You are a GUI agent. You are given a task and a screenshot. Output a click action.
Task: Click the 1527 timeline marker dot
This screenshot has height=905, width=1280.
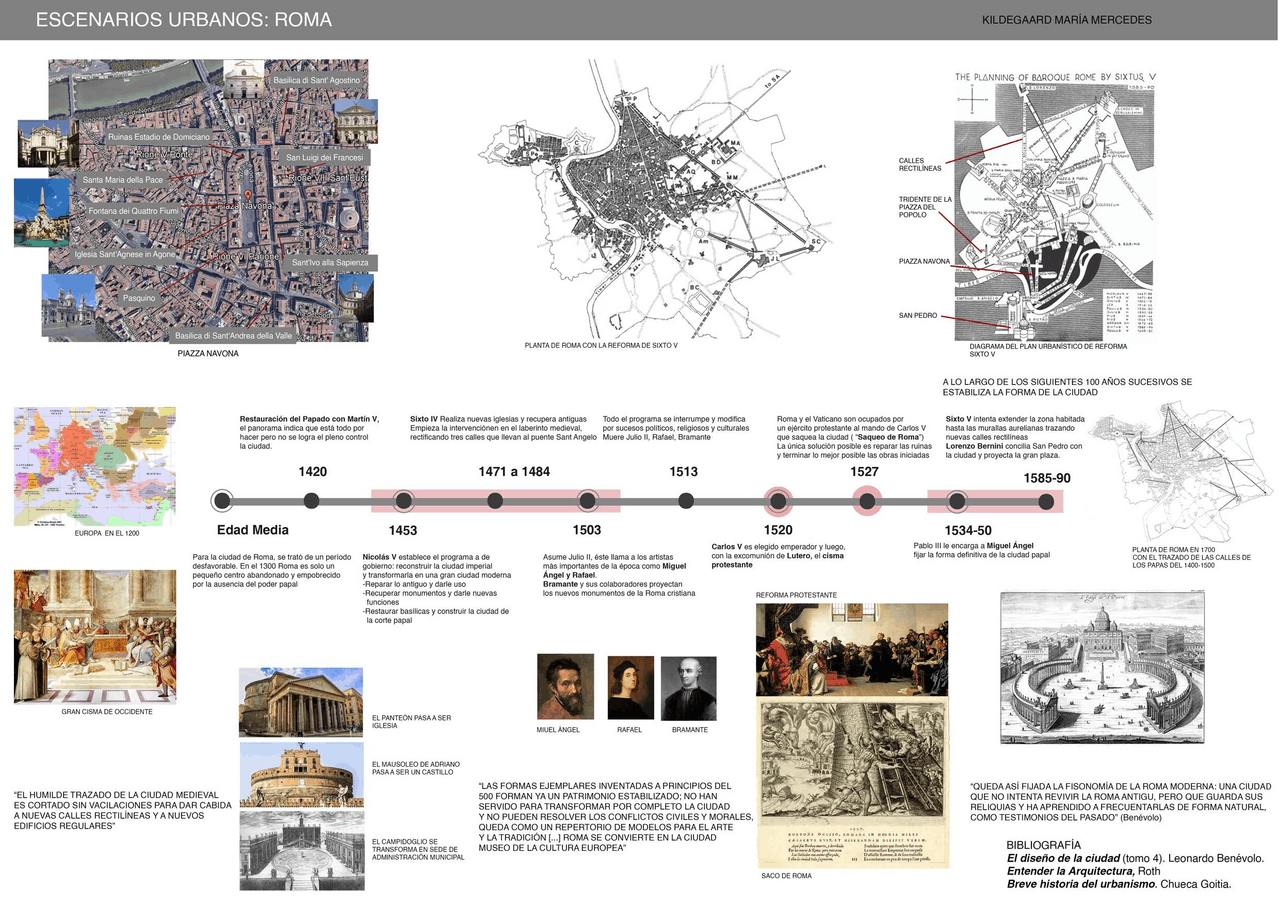click(x=866, y=500)
